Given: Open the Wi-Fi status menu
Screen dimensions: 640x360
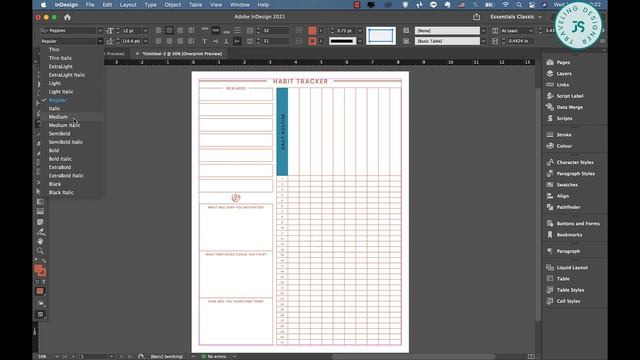Looking at the screenshot, I should pyautogui.click(x=506, y=5).
